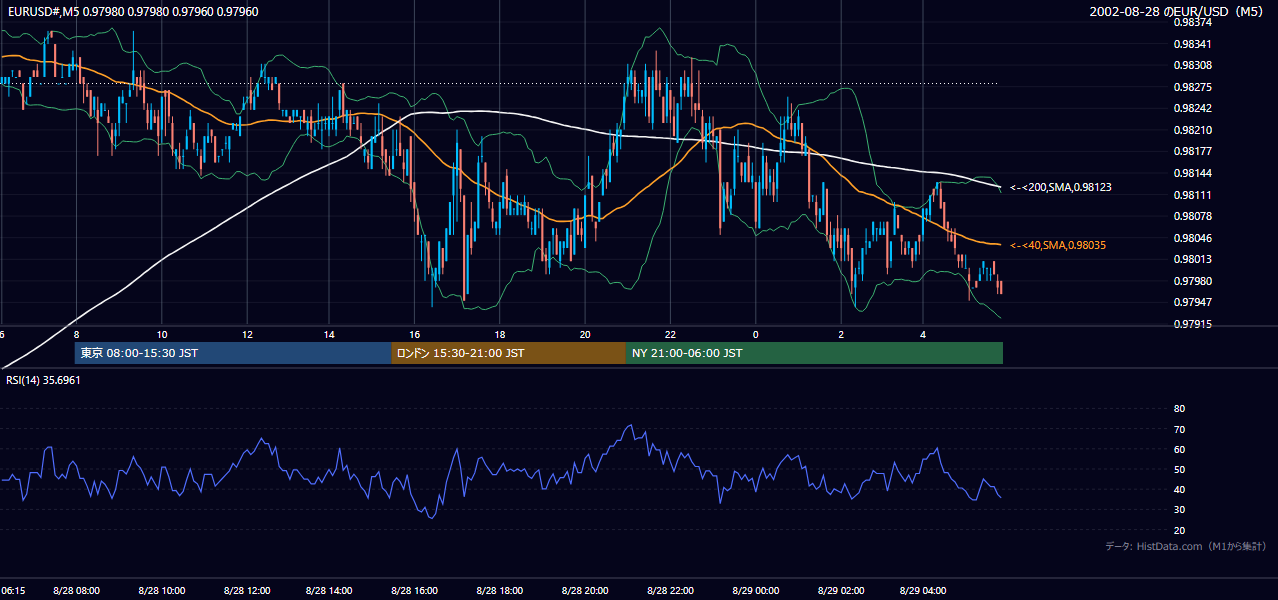Click RSI scale value 40

coord(1179,489)
